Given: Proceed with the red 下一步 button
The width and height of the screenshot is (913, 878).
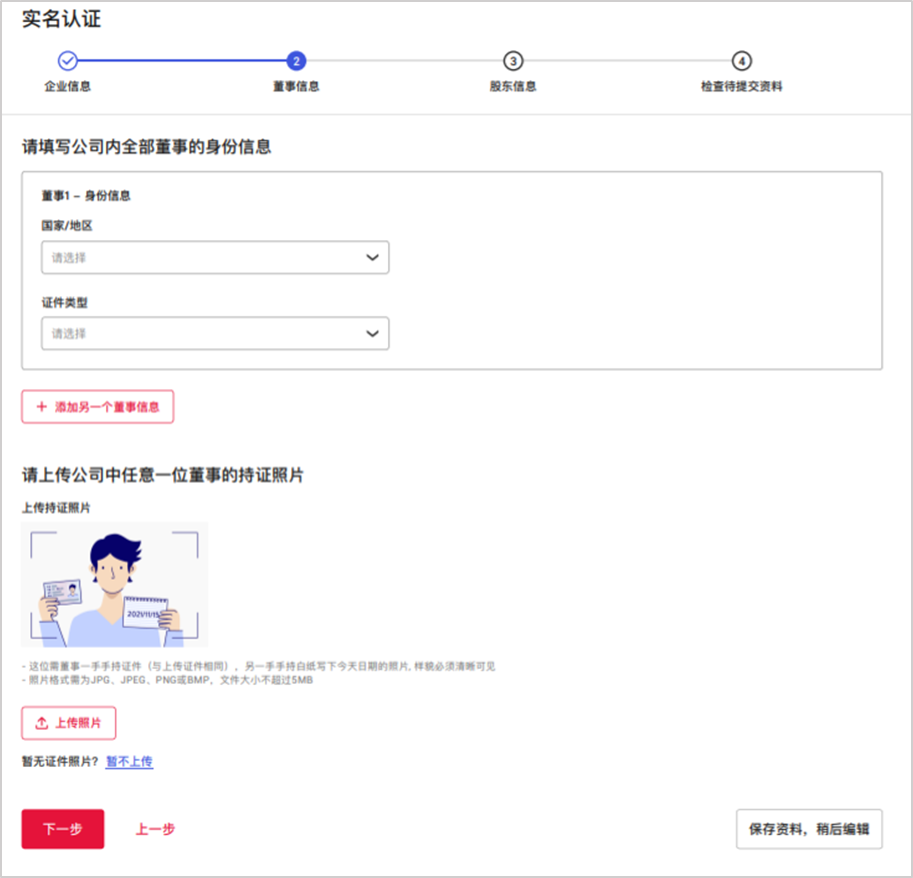Looking at the screenshot, I should pyautogui.click(x=63, y=829).
